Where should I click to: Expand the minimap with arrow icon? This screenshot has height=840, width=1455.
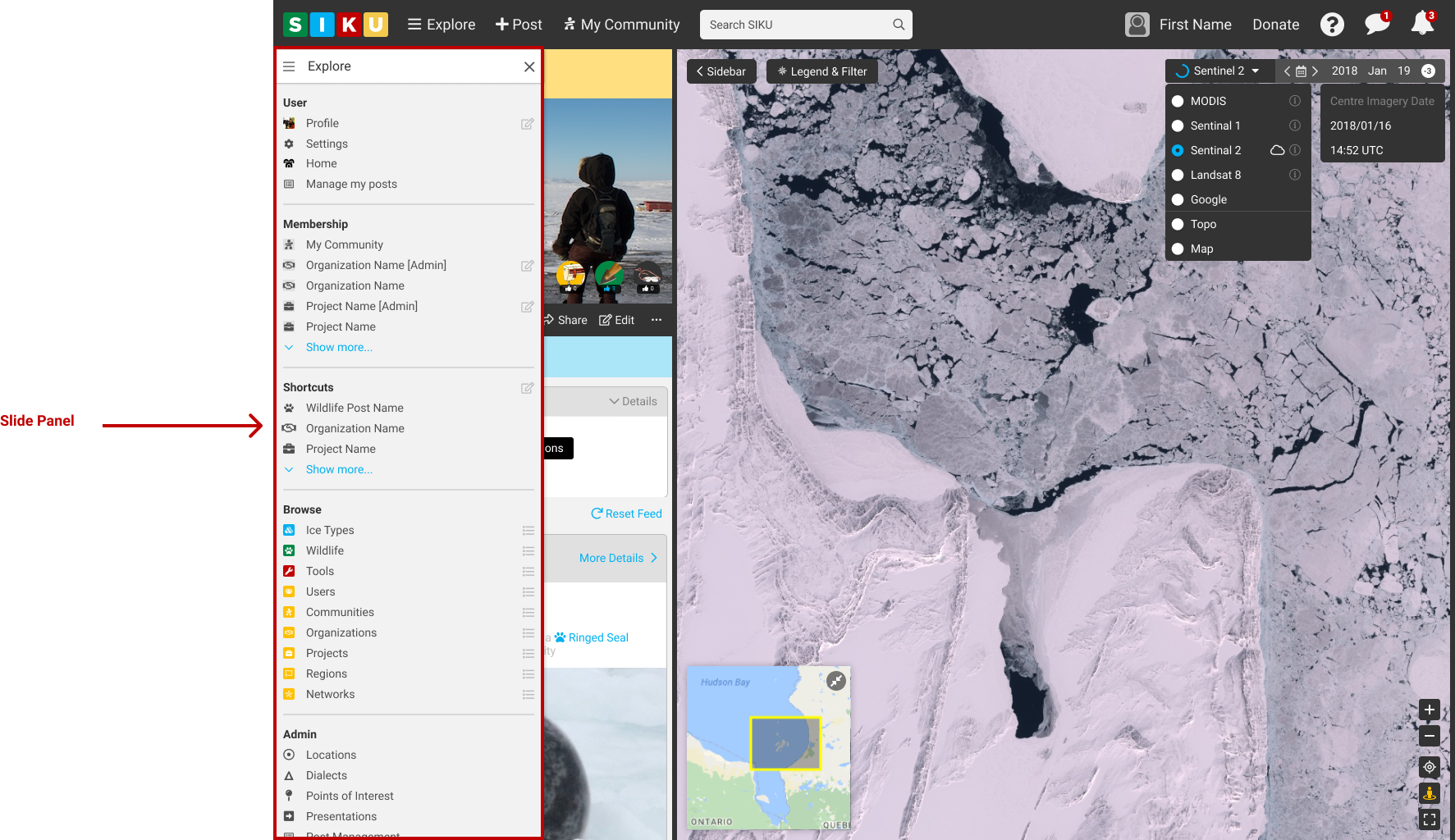click(835, 681)
